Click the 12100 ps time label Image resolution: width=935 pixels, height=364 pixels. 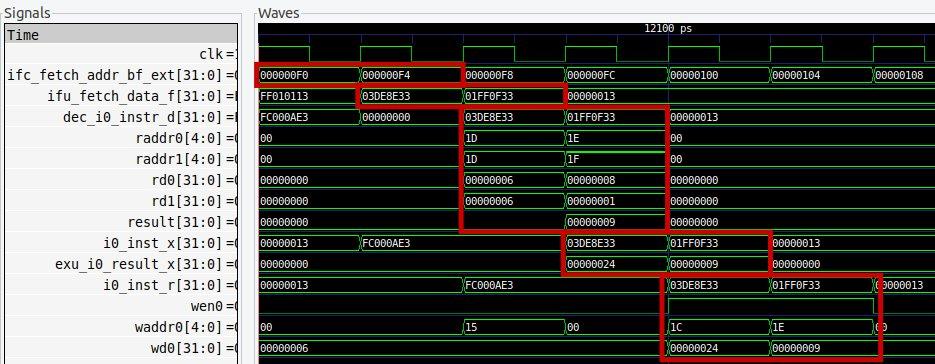pyautogui.click(x=668, y=28)
